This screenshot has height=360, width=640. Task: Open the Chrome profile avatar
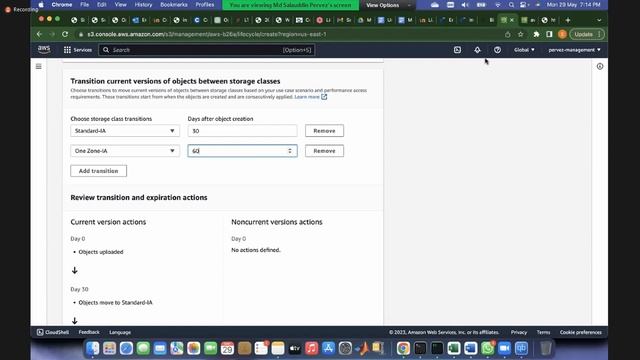(x=562, y=34)
